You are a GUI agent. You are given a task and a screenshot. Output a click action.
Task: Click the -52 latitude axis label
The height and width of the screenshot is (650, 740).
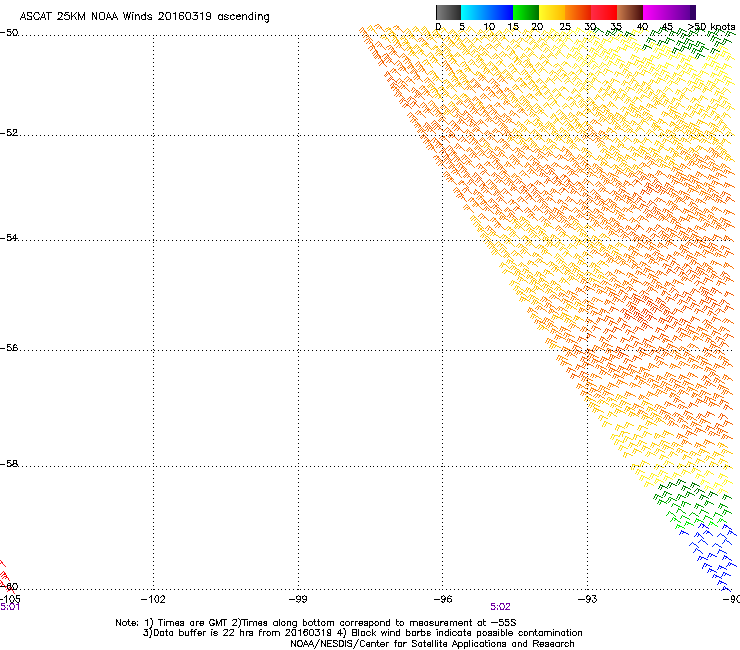[x=9, y=133]
